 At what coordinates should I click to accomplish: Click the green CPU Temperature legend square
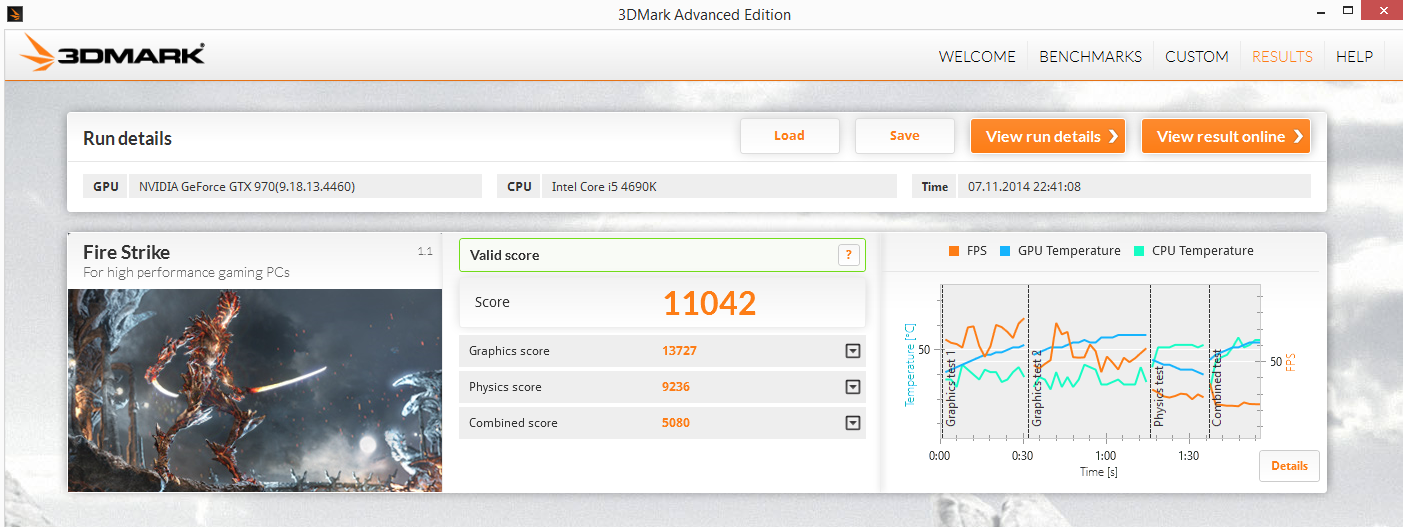[1139, 251]
